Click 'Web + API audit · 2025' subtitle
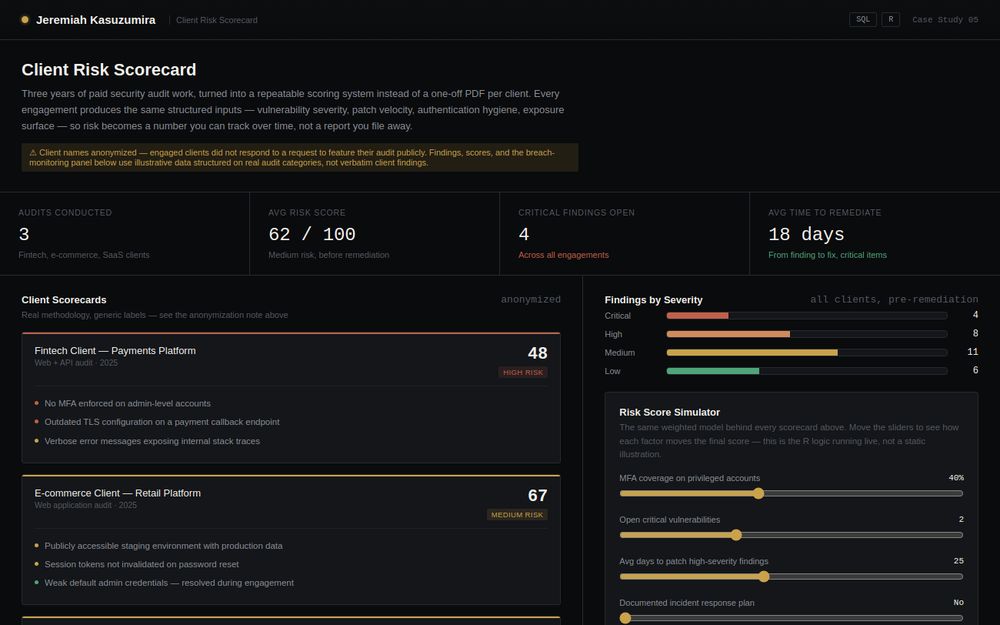 point(76,363)
